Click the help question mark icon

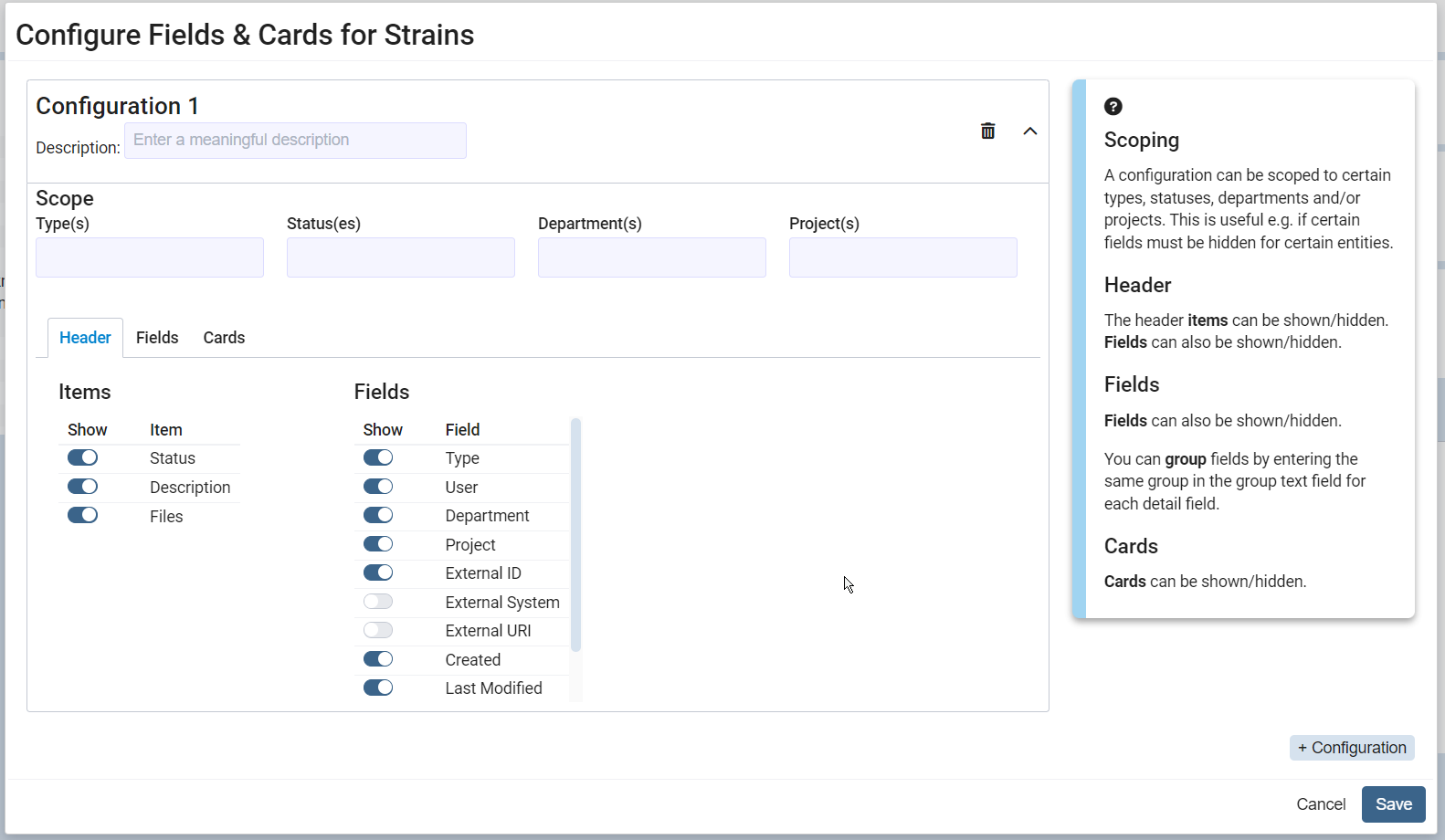1113,106
